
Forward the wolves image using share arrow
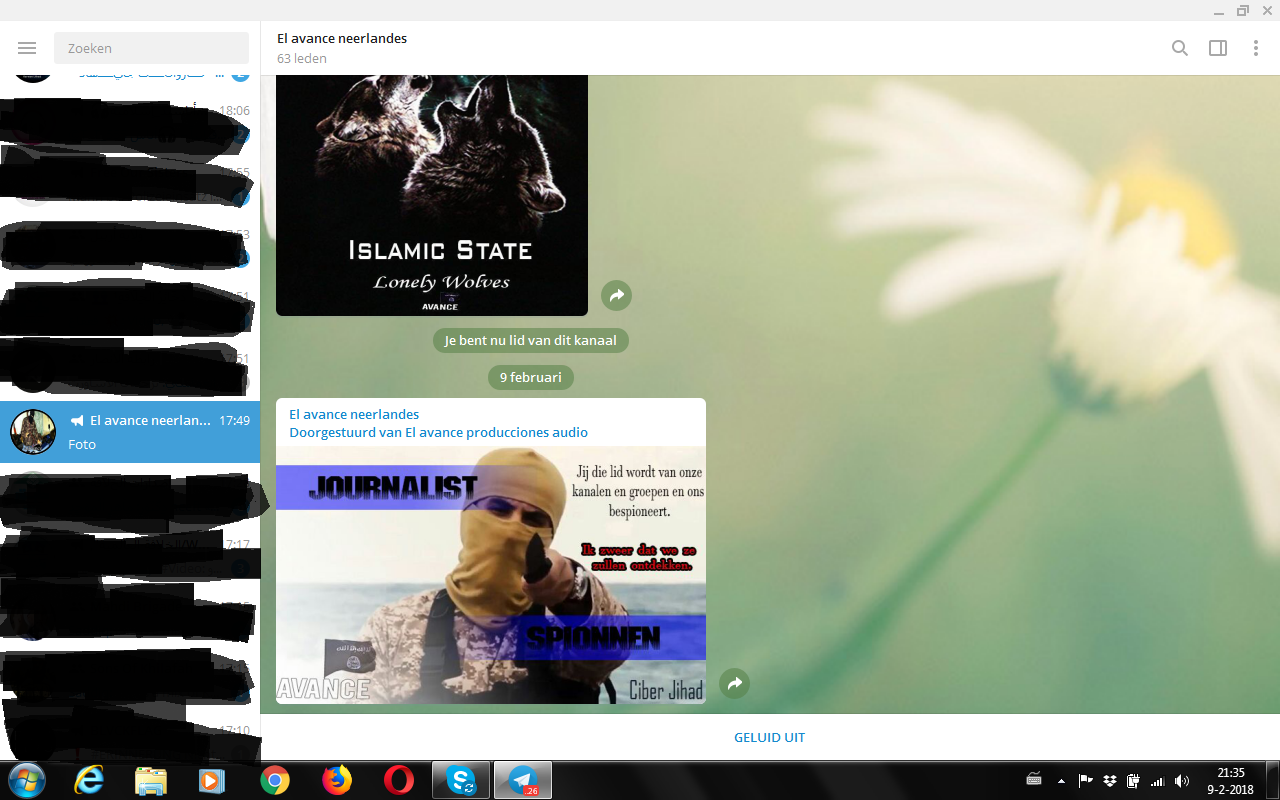click(617, 295)
